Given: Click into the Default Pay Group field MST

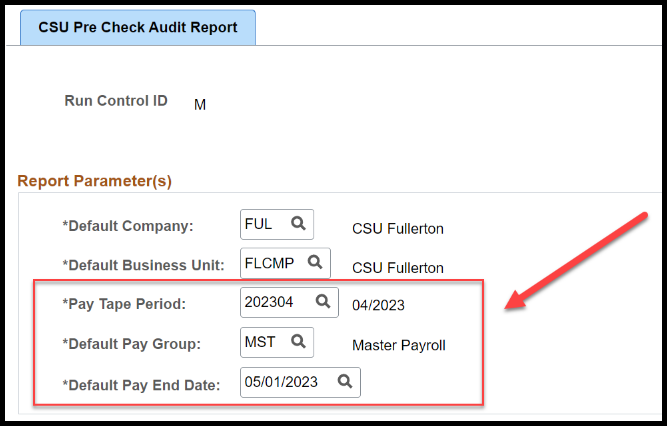Looking at the screenshot, I should (x=277, y=342).
